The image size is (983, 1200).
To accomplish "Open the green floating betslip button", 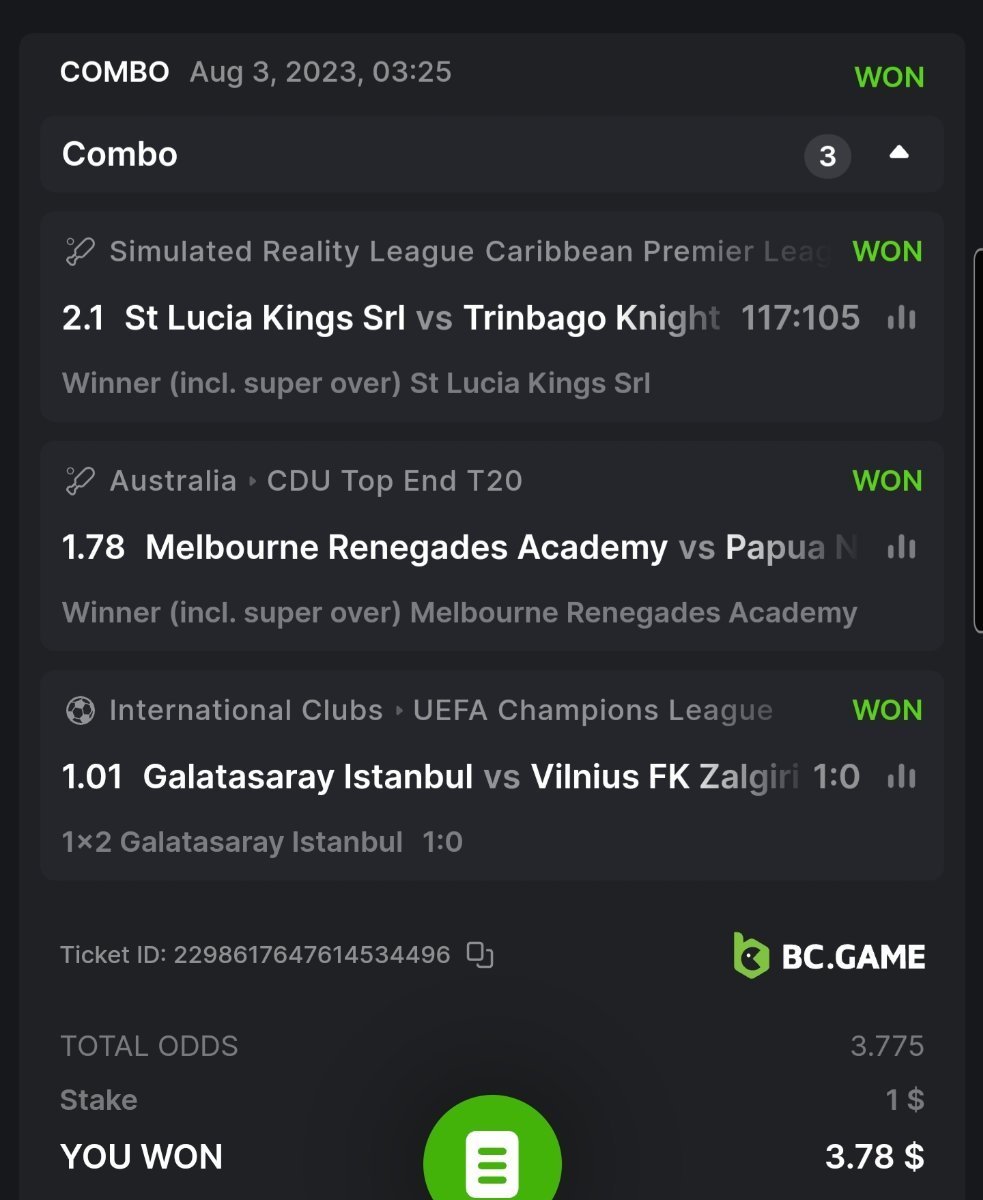I will coord(492,1160).
